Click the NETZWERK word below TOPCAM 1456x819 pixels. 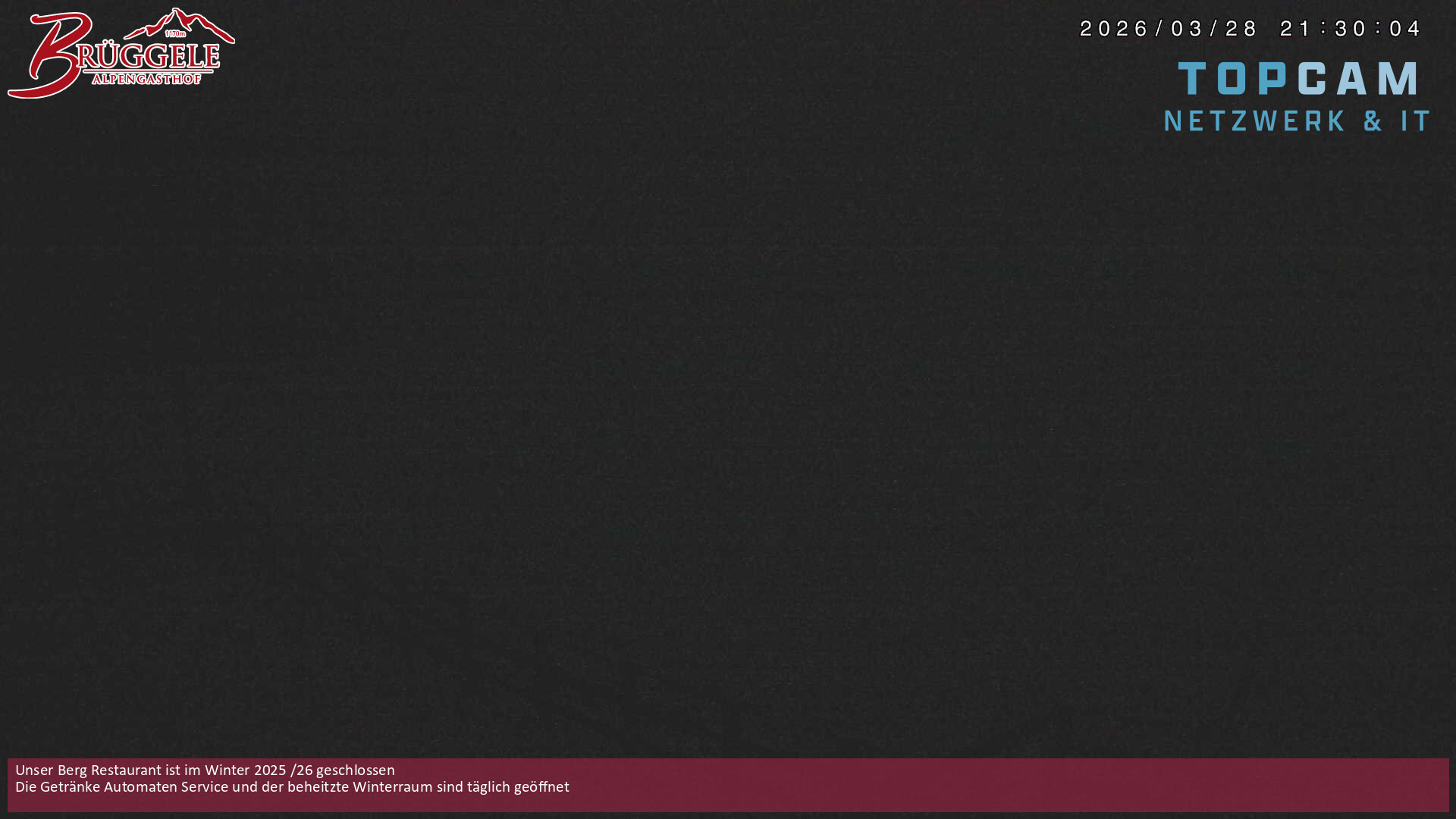click(x=1255, y=121)
